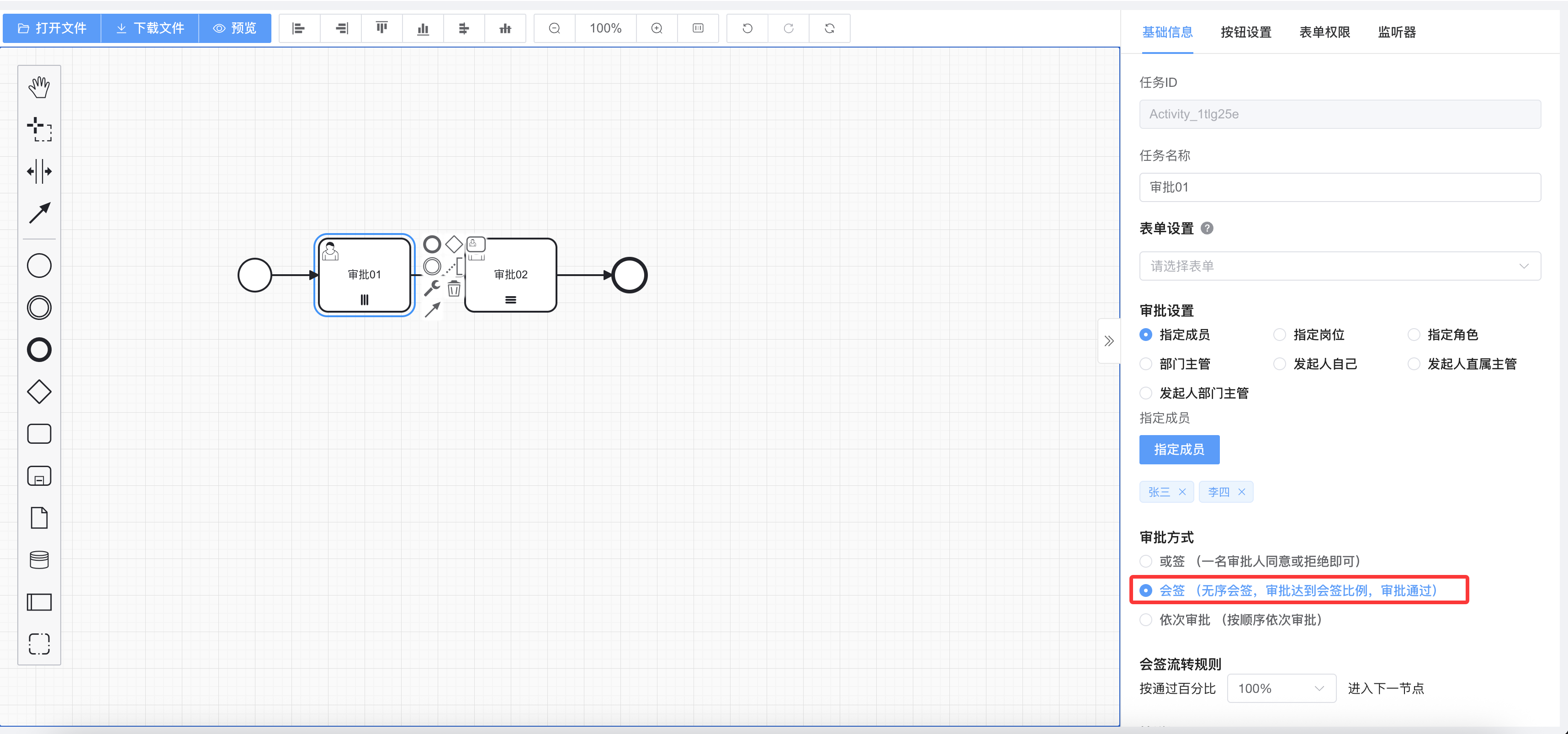This screenshot has height=734, width=1568.
Task: Click the undo arrow in toolbar
Action: [x=747, y=28]
